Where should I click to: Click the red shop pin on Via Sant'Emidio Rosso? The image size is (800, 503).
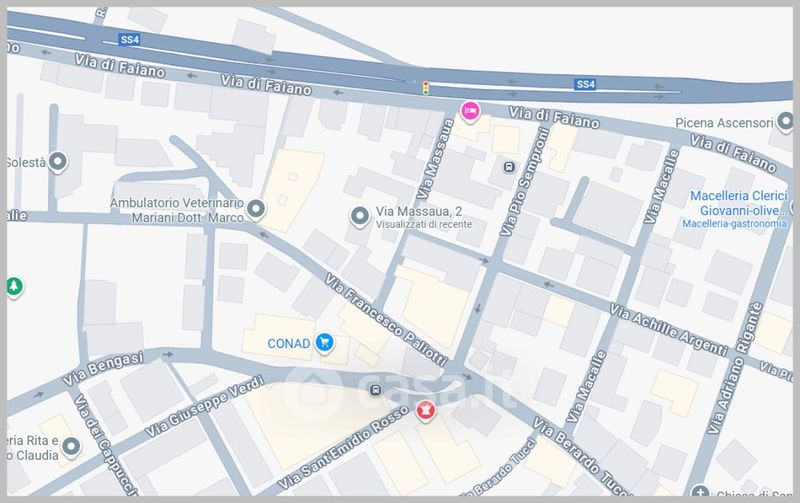click(x=429, y=410)
